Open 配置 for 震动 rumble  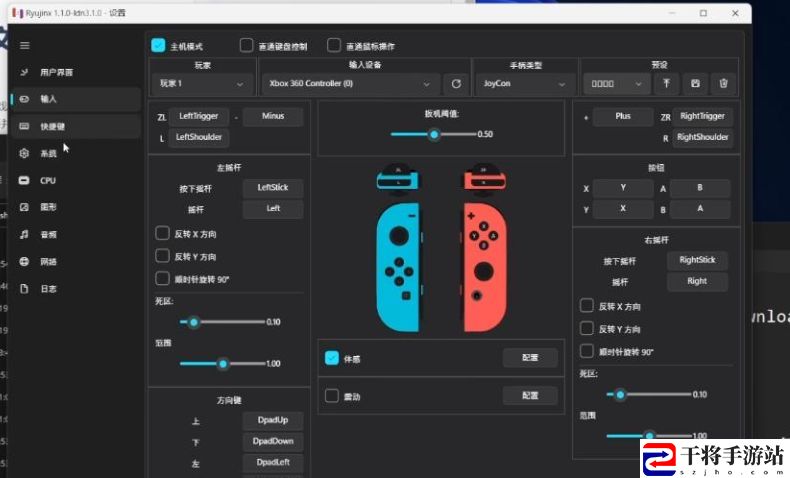[x=530, y=395]
